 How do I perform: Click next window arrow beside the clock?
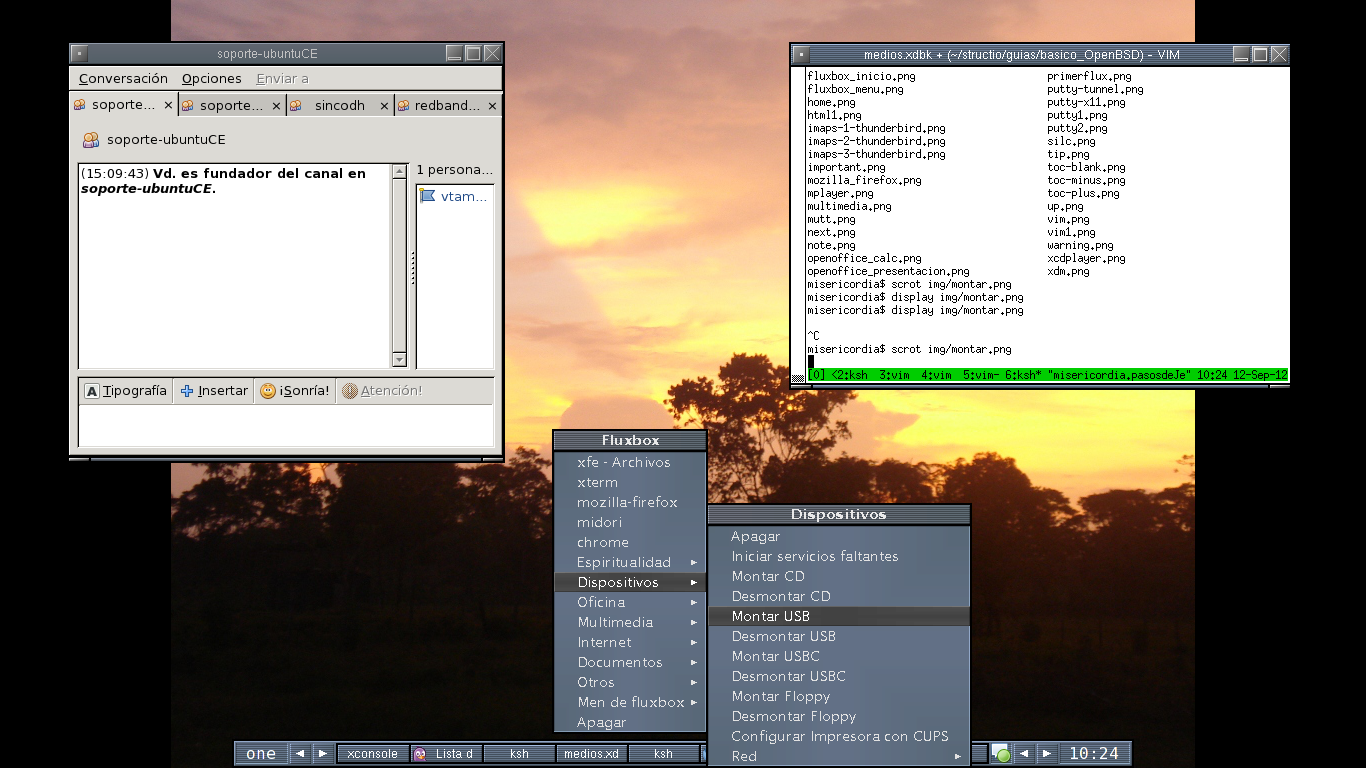1047,754
